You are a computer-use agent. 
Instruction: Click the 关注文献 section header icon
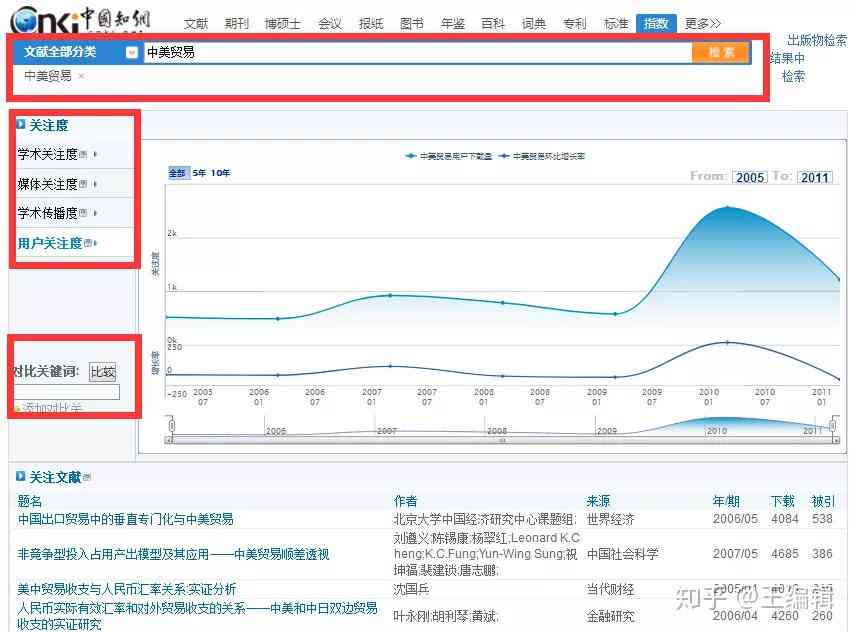tap(21, 476)
